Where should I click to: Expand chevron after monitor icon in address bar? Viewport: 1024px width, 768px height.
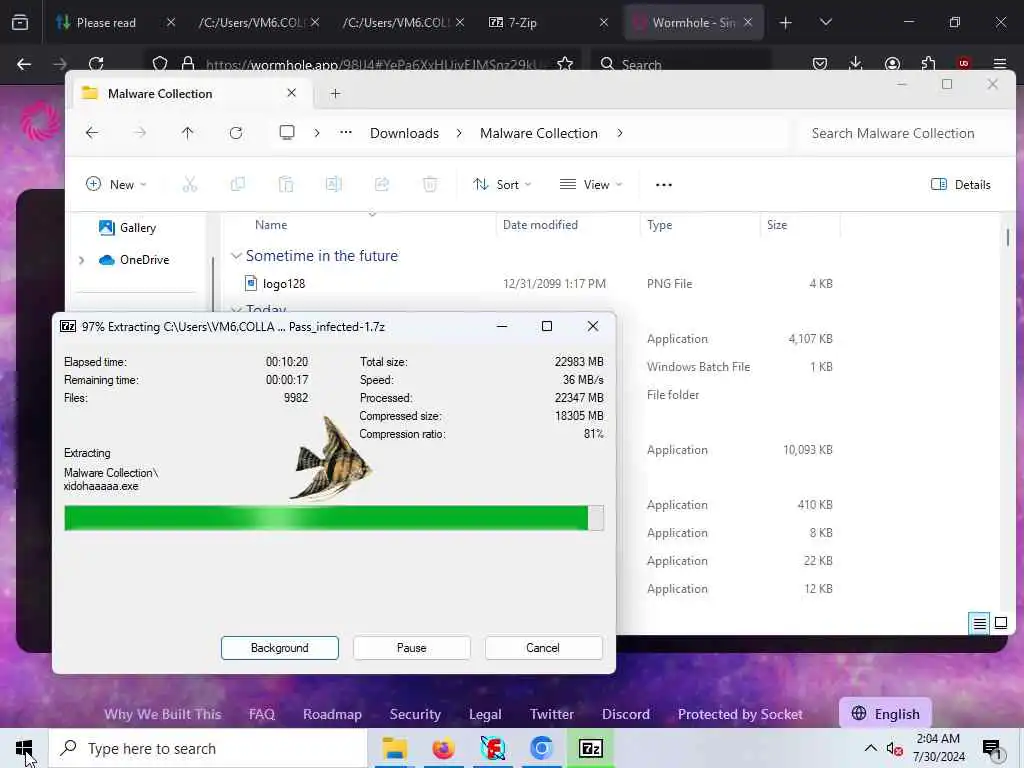coord(317,133)
